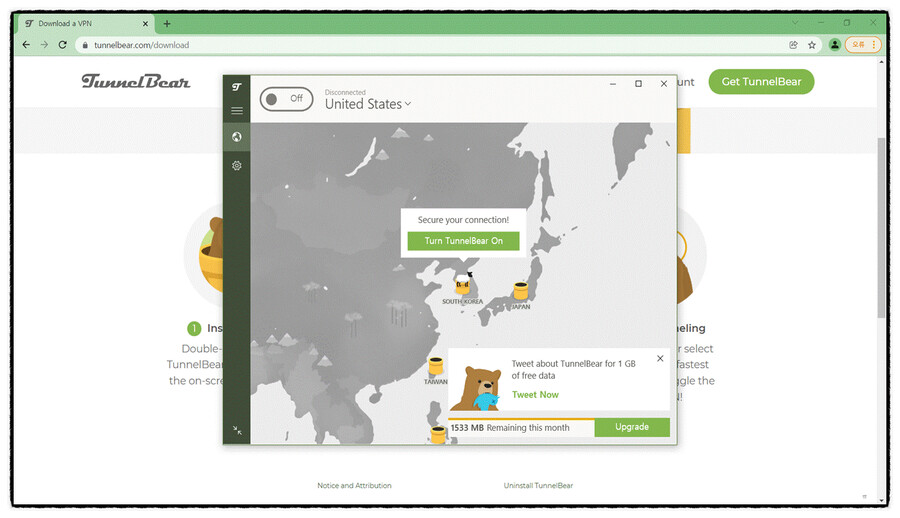Click the TunnelBear logo icon in sidebar

[236, 87]
